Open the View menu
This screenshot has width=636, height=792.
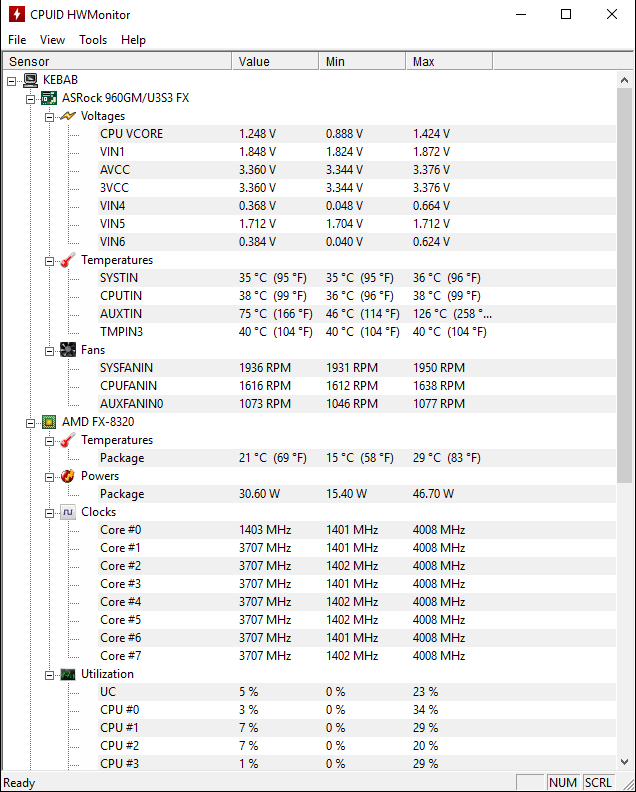point(52,40)
